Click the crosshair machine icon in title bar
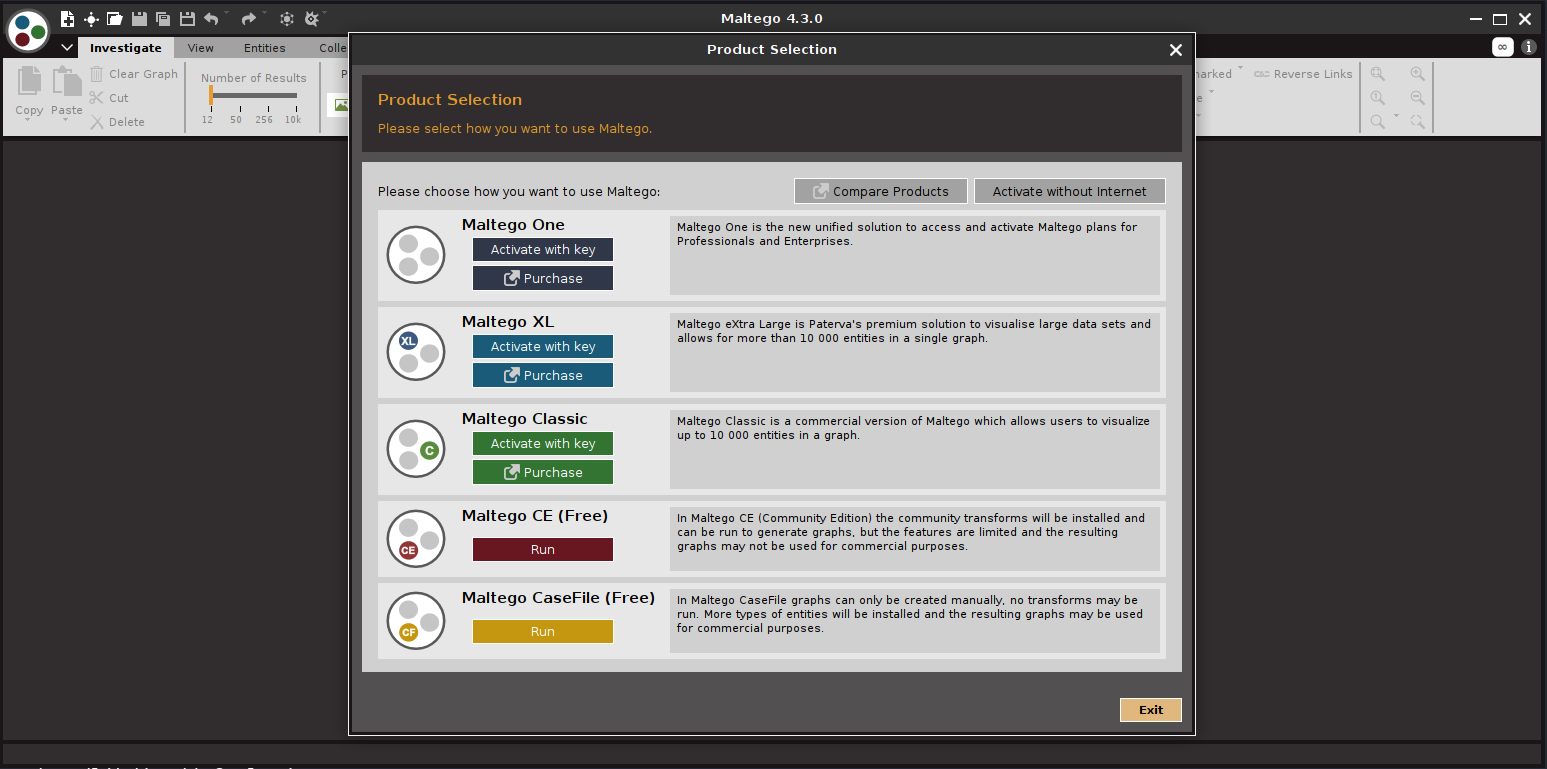Viewport: 1547px width, 769px height. 91,18
